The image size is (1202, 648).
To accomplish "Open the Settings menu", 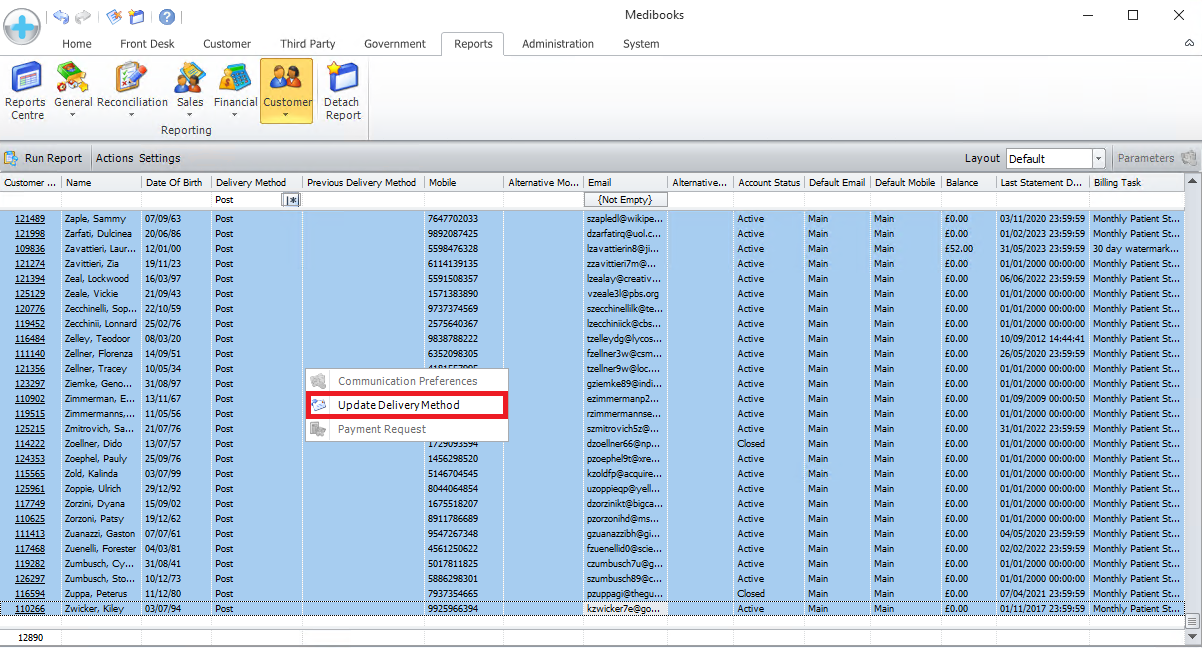I will [160, 158].
